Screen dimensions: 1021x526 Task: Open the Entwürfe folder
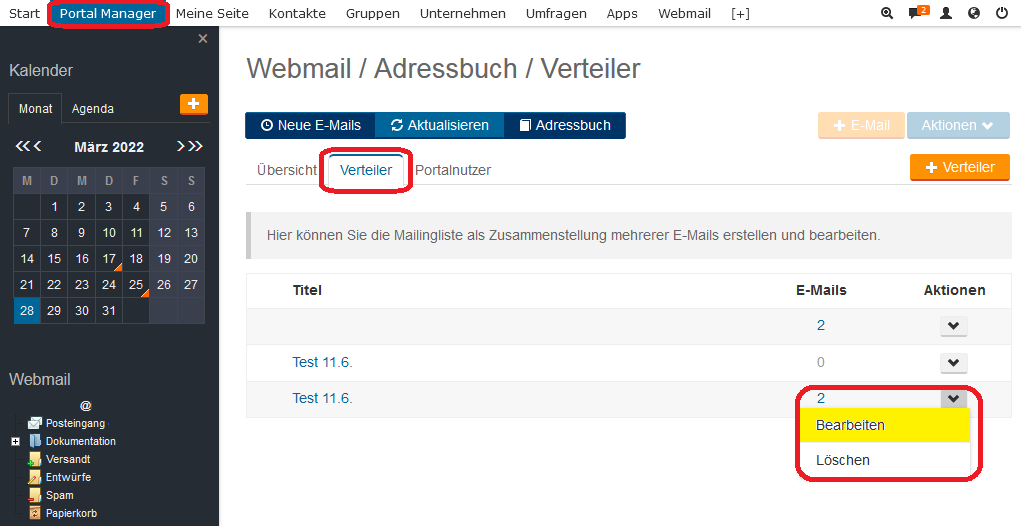[68, 477]
